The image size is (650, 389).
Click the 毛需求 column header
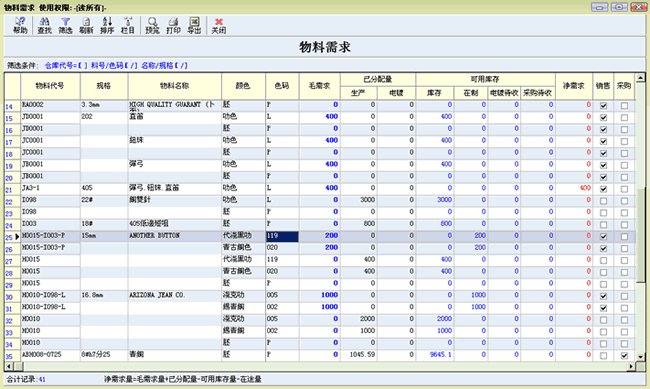click(320, 86)
